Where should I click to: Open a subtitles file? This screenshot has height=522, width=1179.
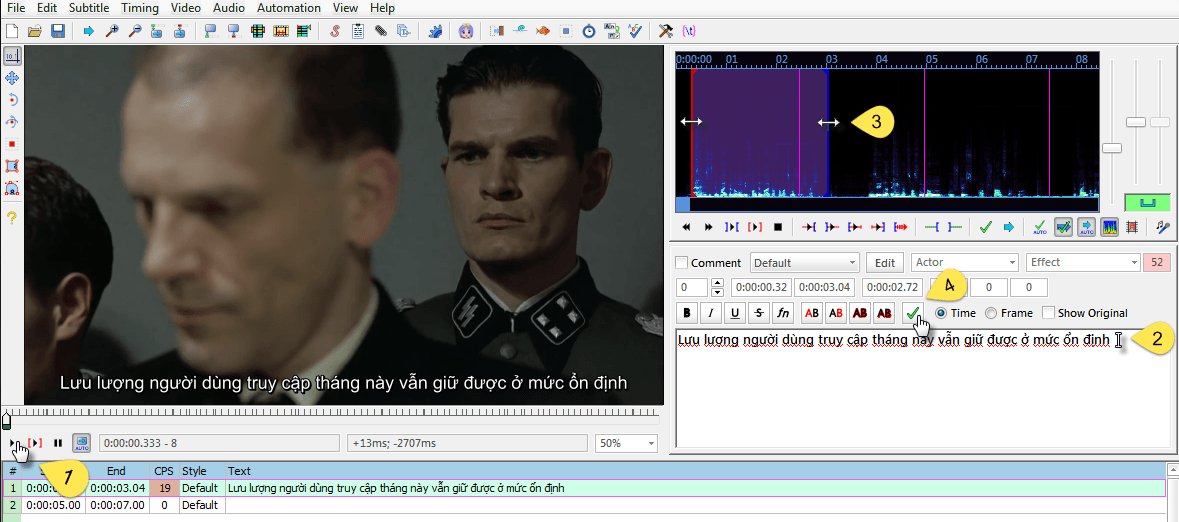34,32
